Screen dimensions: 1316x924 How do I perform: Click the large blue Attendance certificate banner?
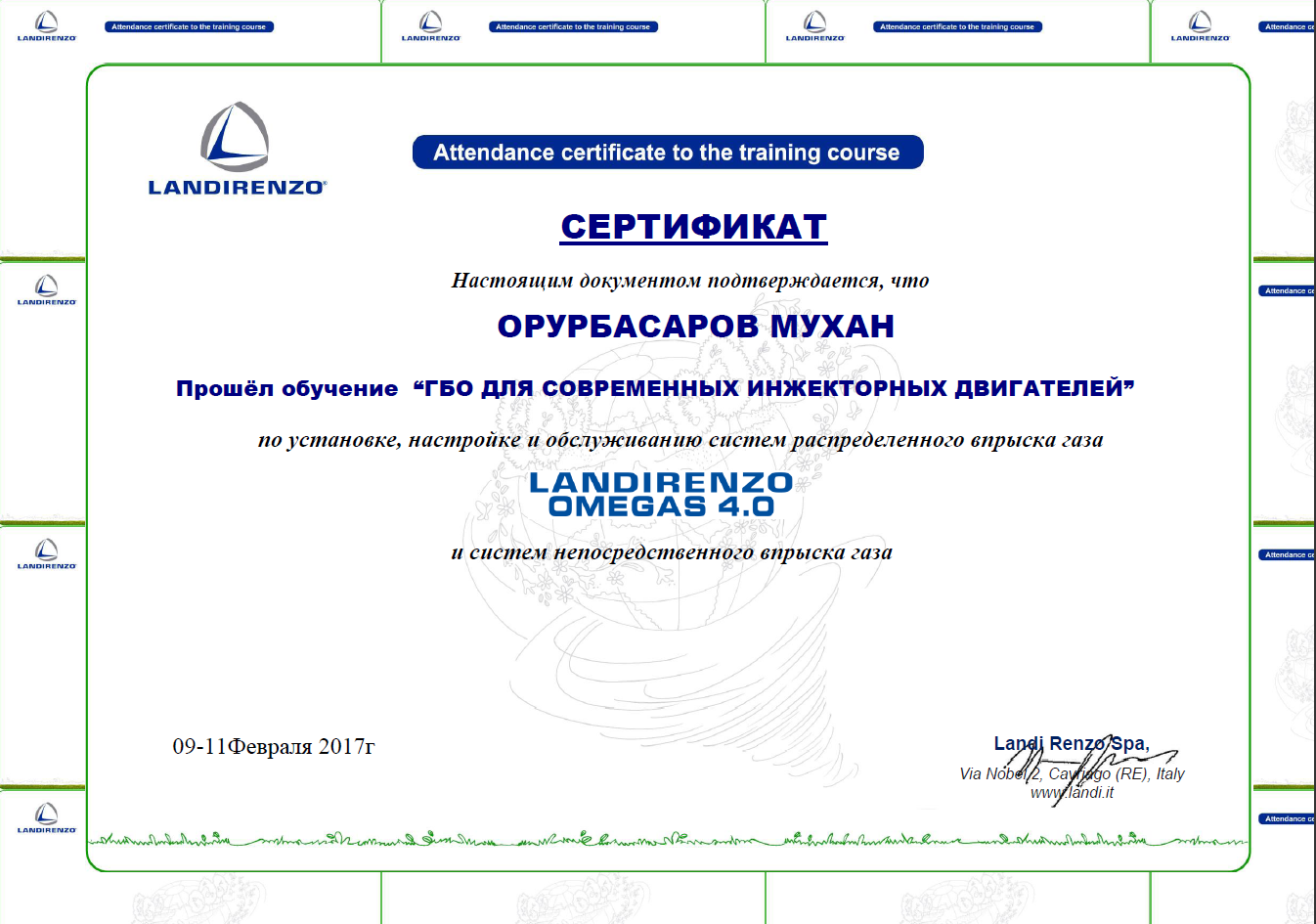(x=667, y=153)
